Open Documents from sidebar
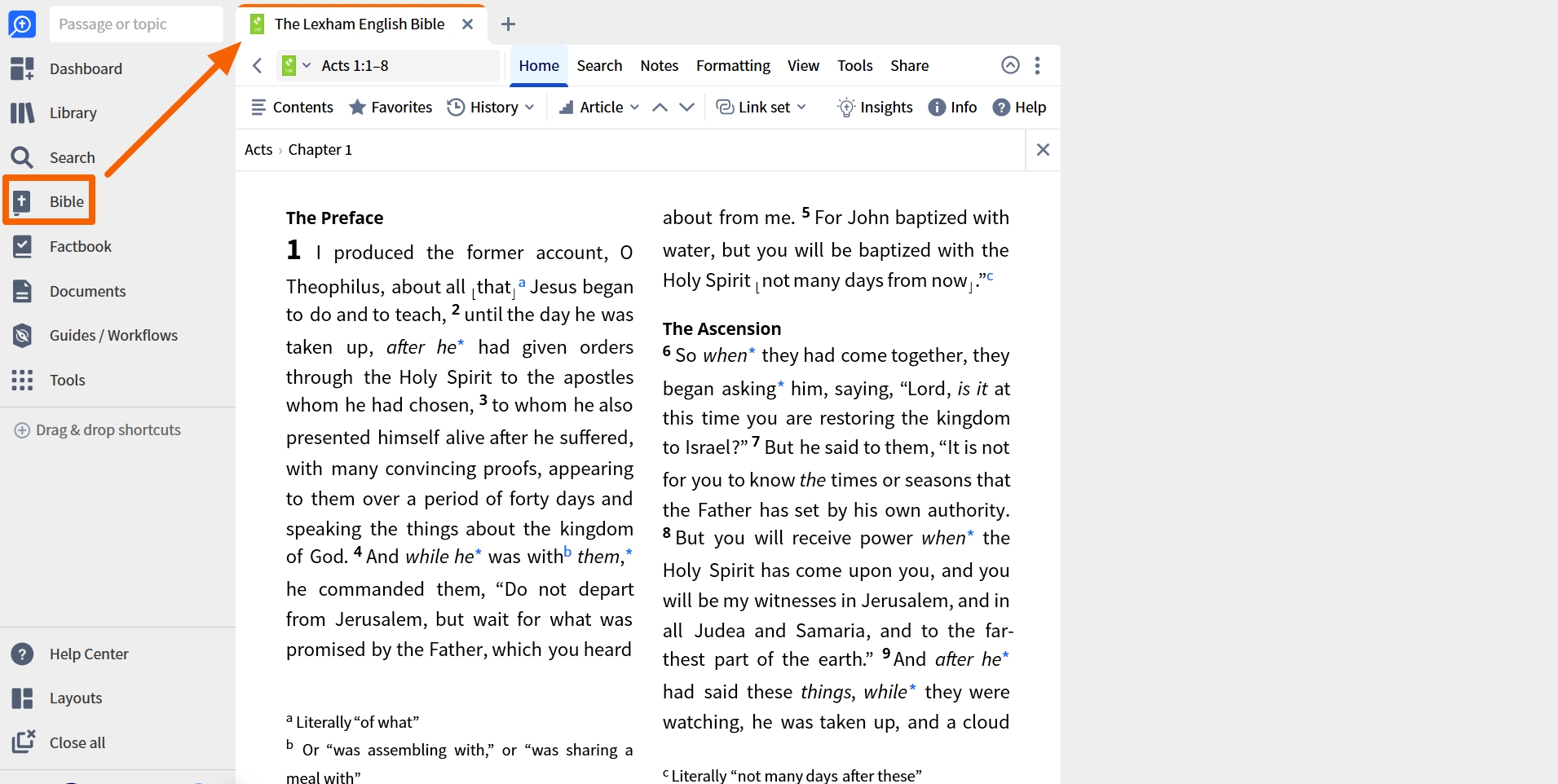The image size is (1558, 784). pos(69,291)
